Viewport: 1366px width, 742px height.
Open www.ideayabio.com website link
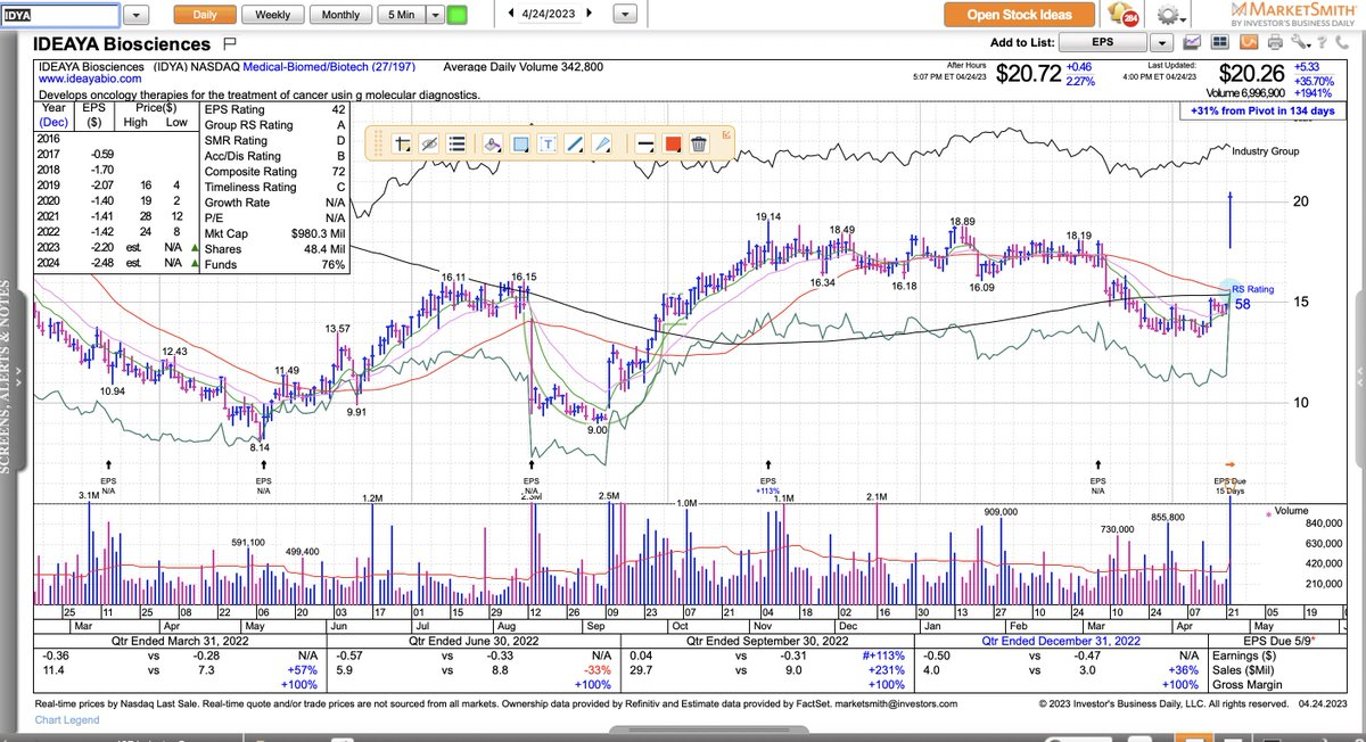(x=90, y=79)
